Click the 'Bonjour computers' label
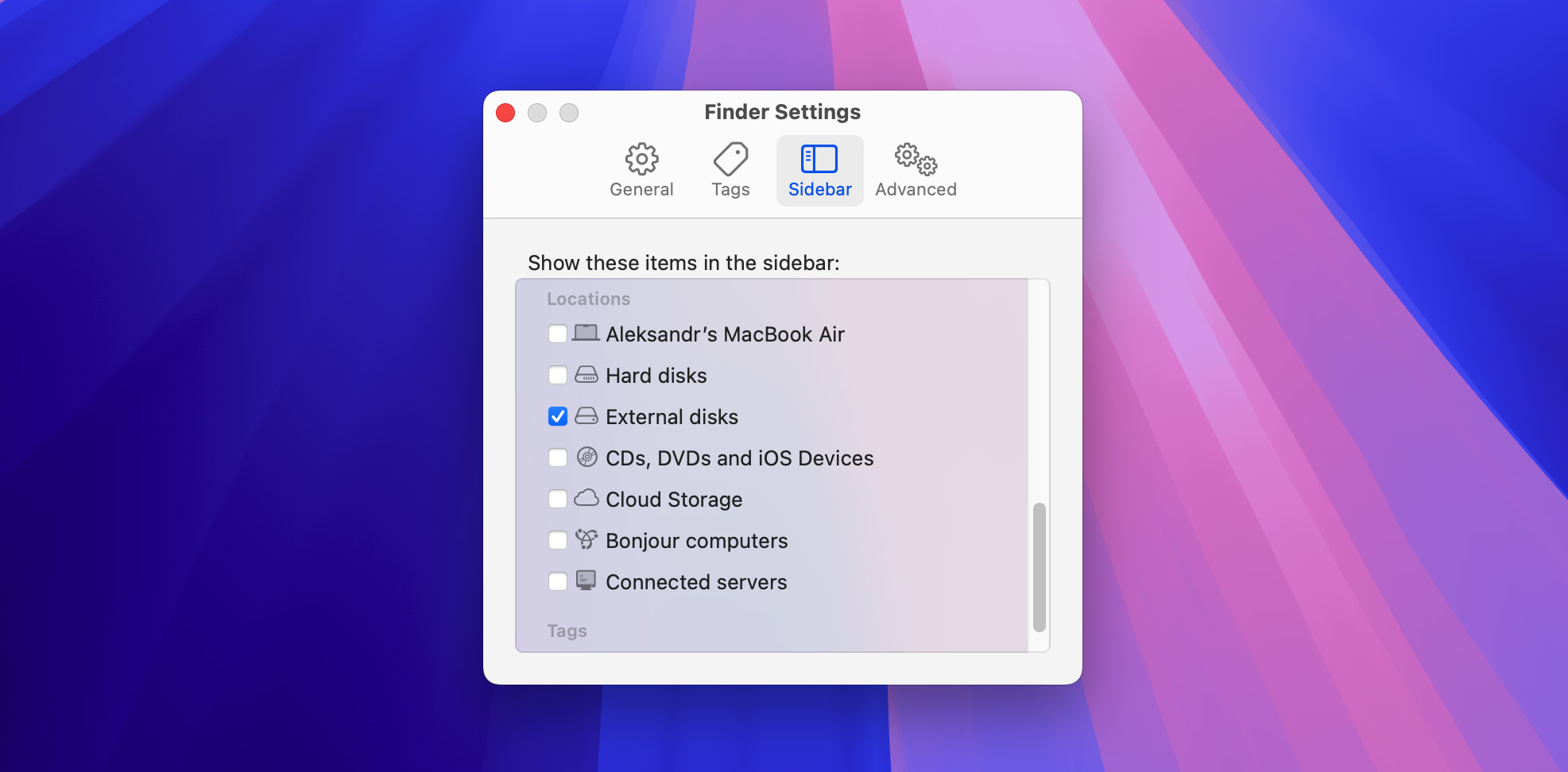 pyautogui.click(x=696, y=541)
